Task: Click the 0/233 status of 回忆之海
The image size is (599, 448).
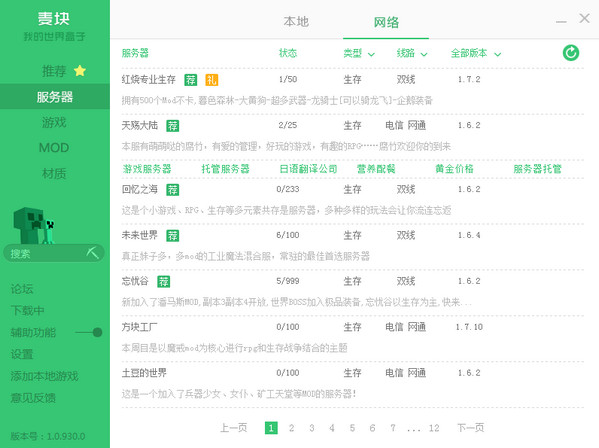Action: point(288,189)
